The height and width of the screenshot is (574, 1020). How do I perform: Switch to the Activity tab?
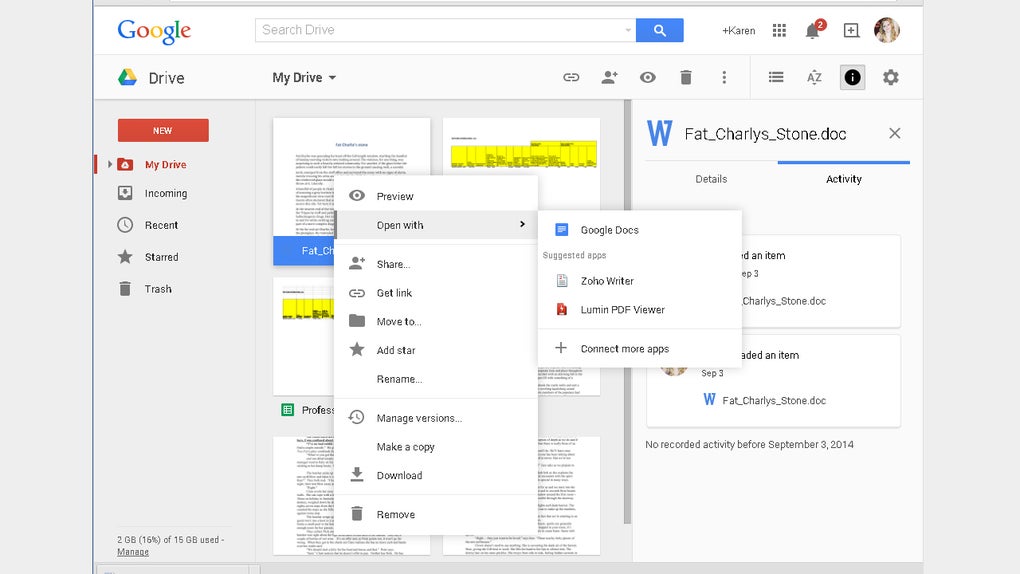click(844, 179)
